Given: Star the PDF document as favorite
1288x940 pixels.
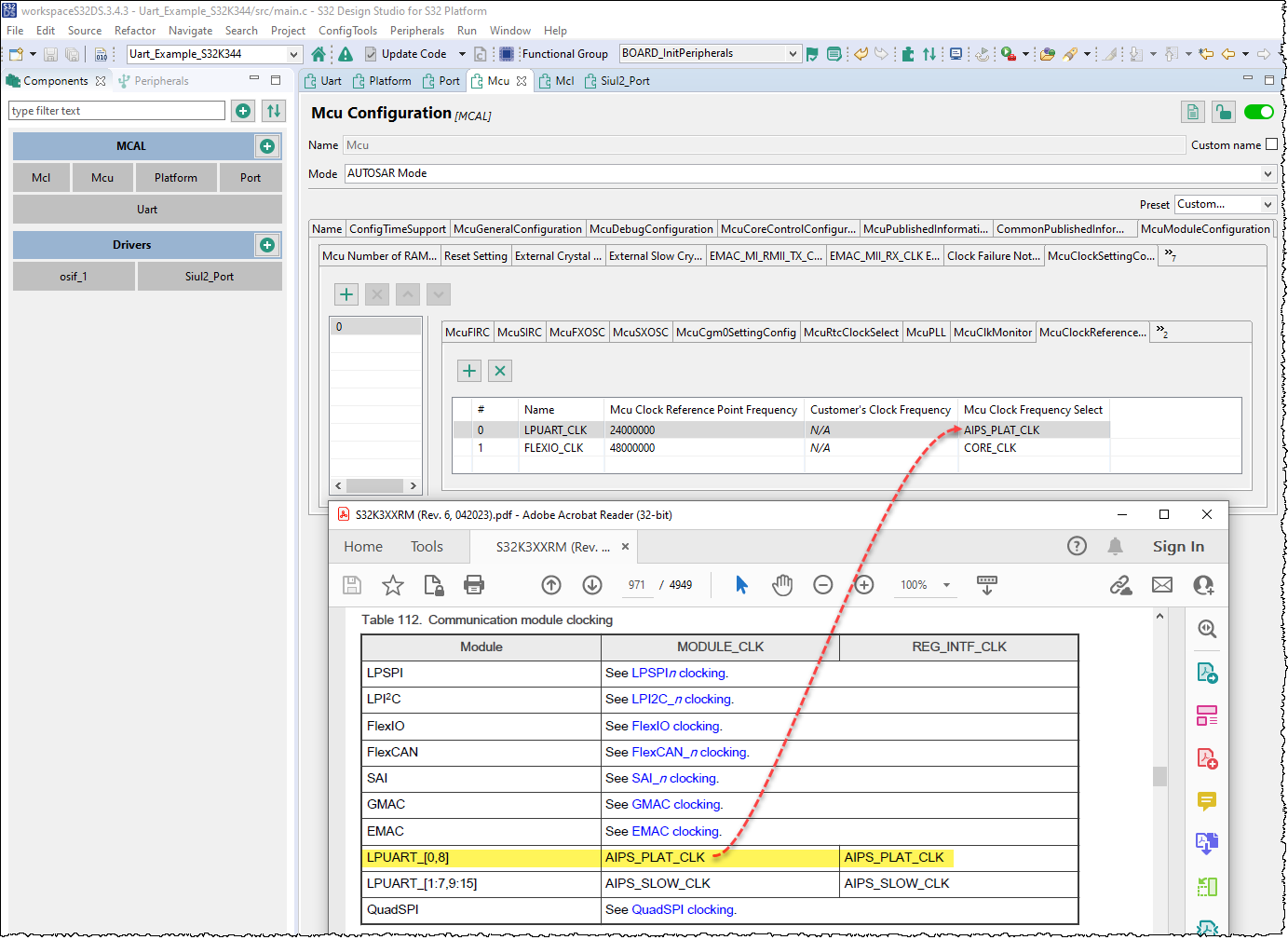Looking at the screenshot, I should coord(393,585).
